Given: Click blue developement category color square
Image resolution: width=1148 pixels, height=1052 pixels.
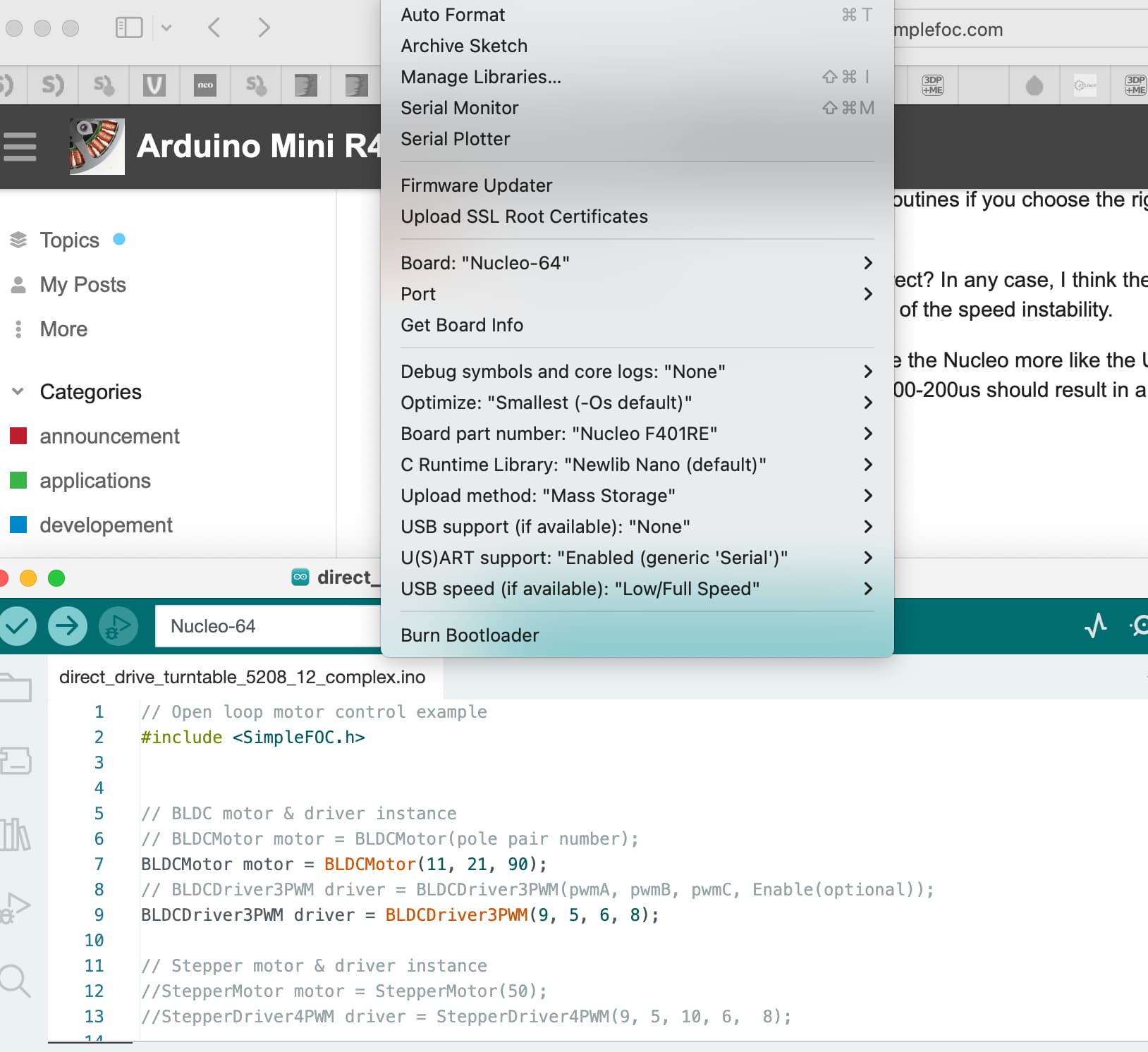Looking at the screenshot, I should coord(18,525).
